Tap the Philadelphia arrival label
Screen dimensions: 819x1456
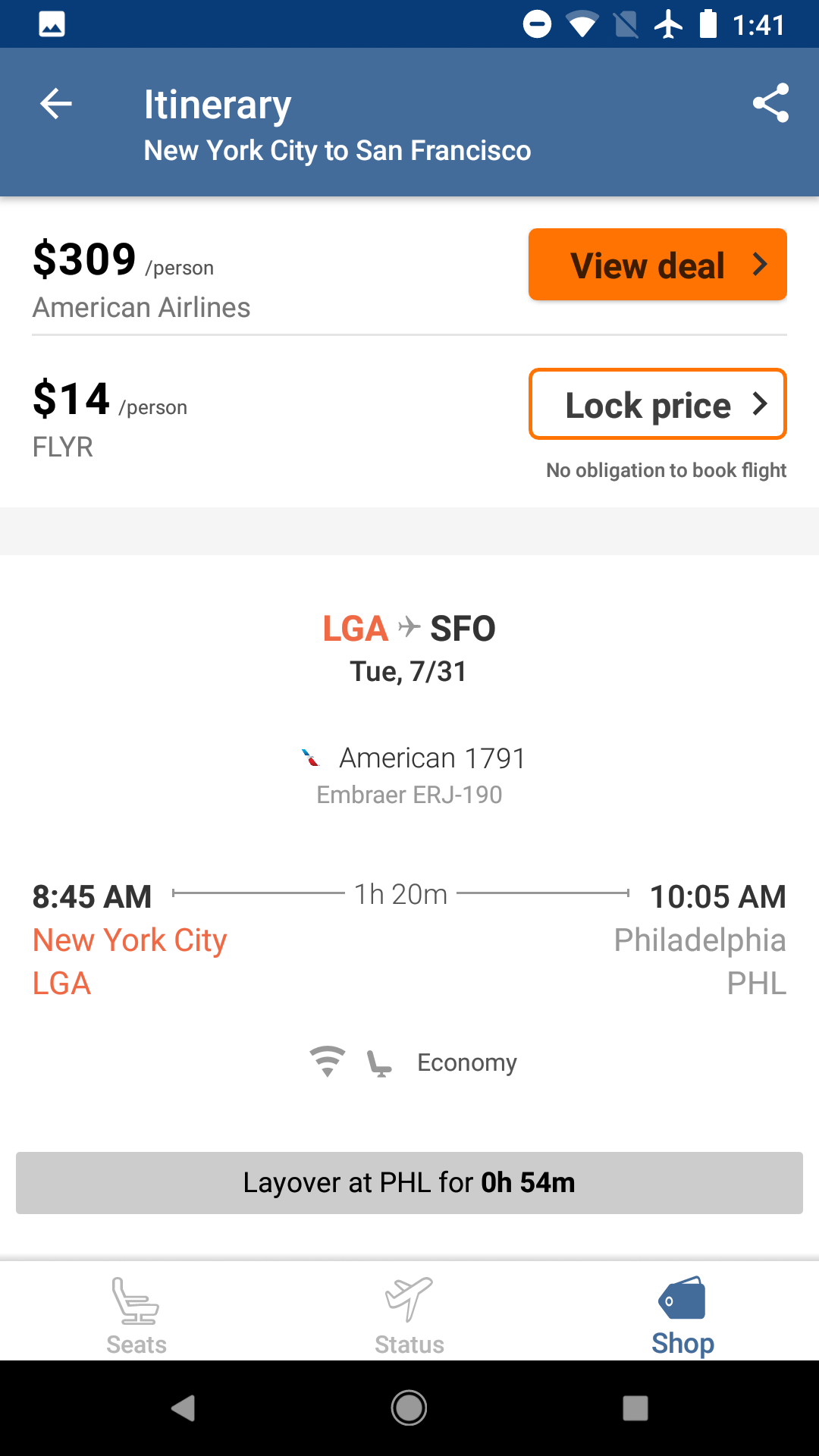699,940
